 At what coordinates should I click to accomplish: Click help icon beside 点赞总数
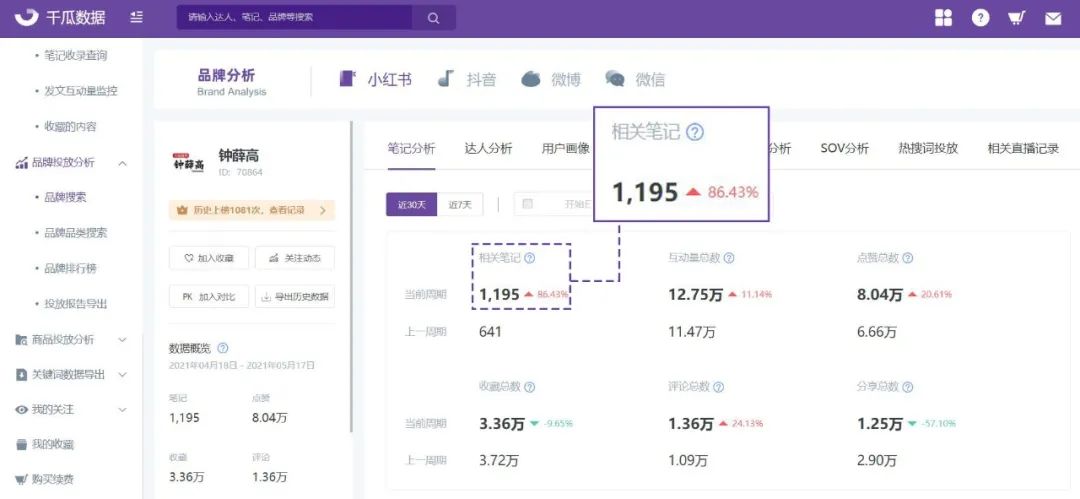coord(908,258)
